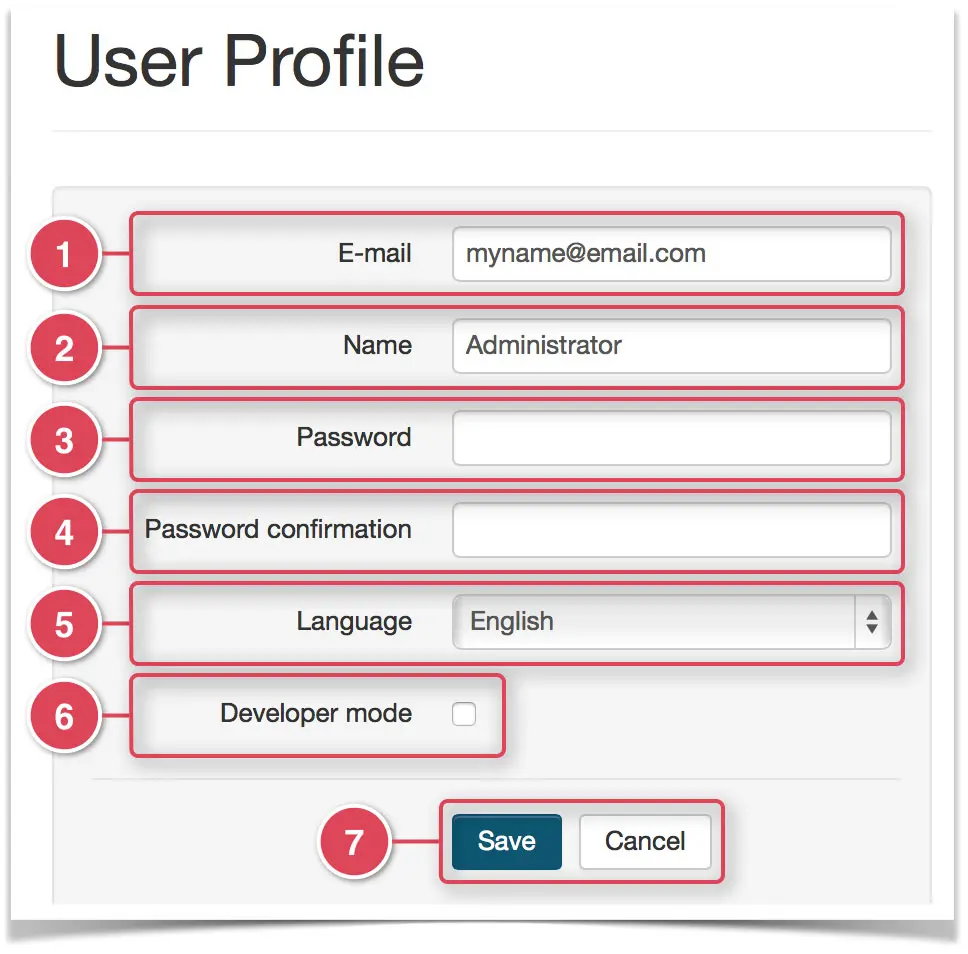Click the Developer mode label text
Viewport: 968px width, 954px height.
316,713
